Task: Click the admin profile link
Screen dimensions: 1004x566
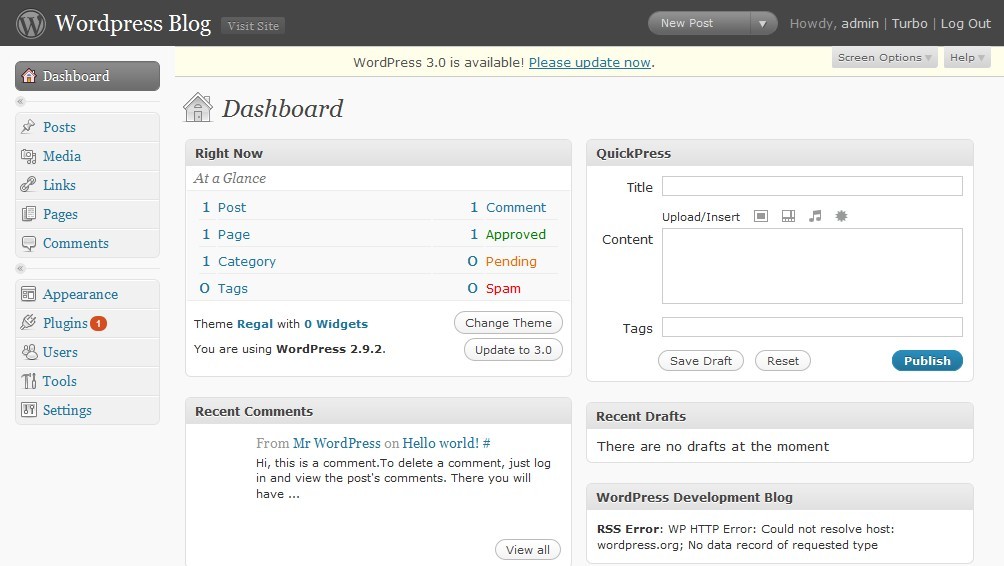Action: (859, 24)
